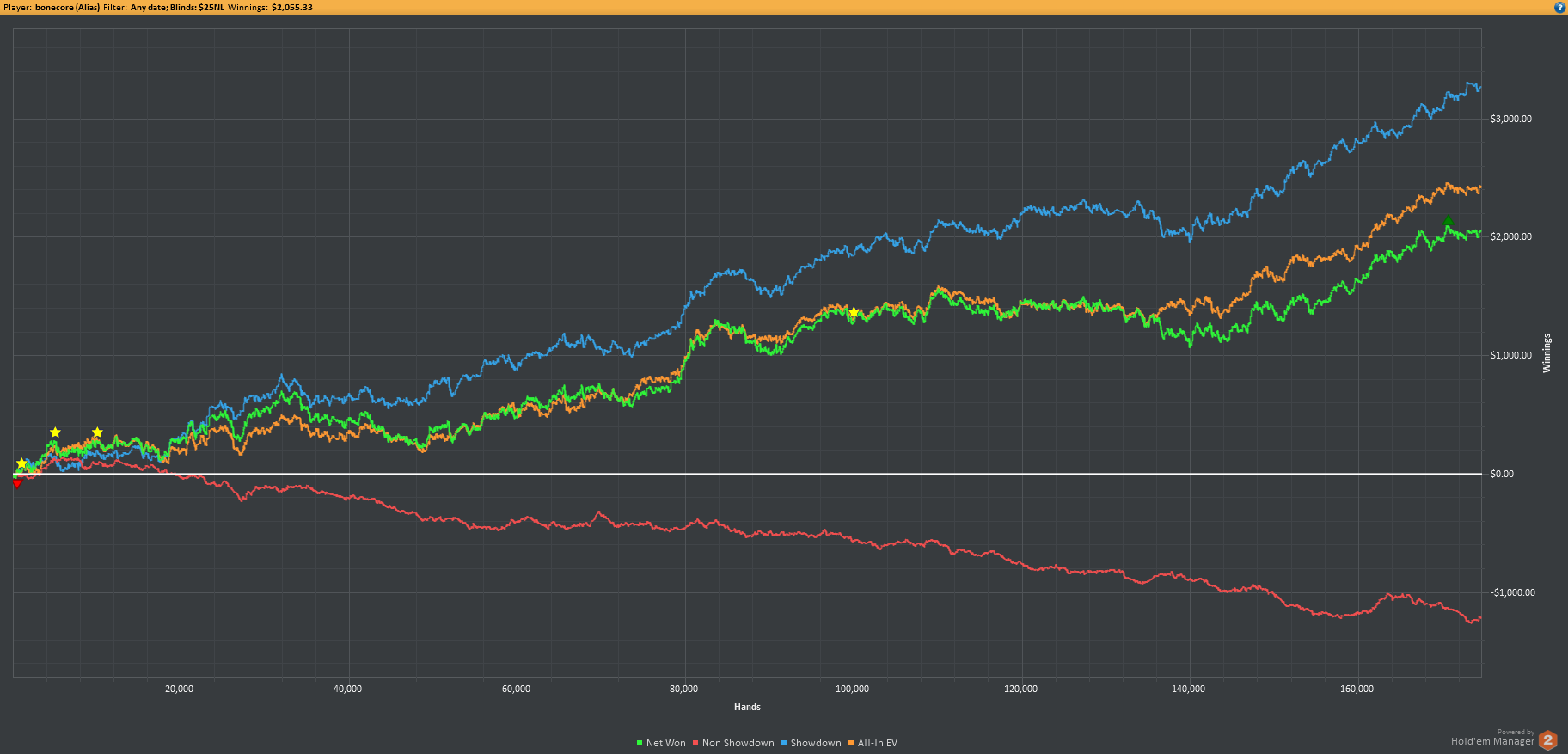Click the Hands x-axis title
Image resolution: width=1568 pixels, height=754 pixels.
click(747, 707)
